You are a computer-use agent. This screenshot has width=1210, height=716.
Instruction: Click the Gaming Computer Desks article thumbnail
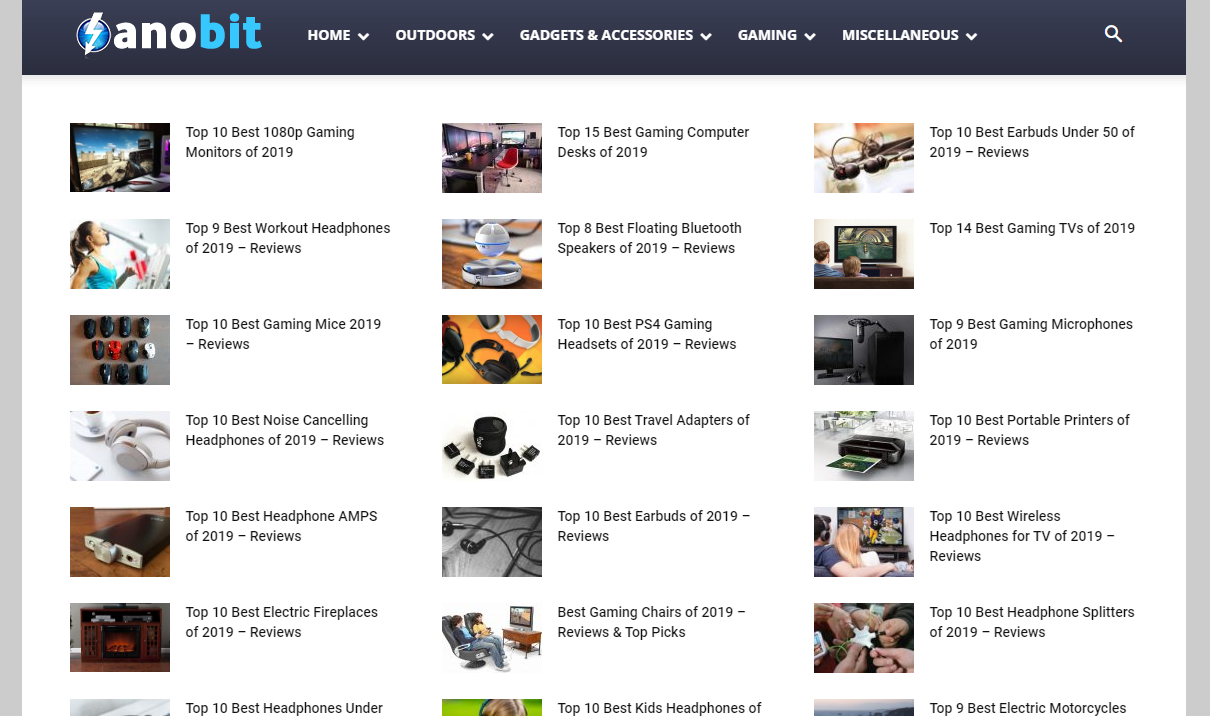point(492,157)
